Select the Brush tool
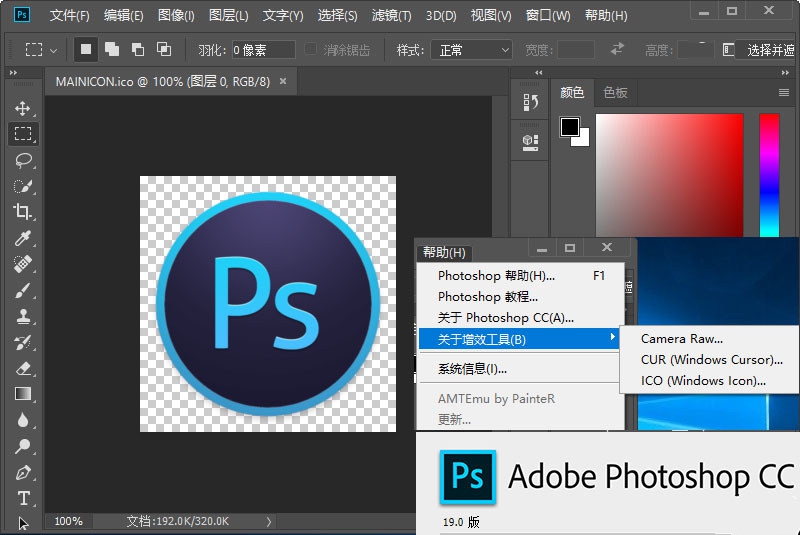Screen dimensions: 800x535 pyautogui.click(x=22, y=290)
